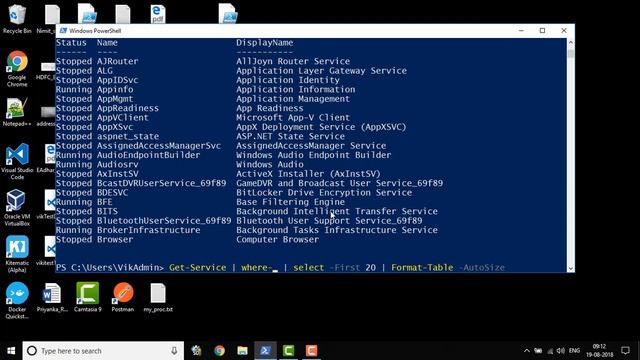Click the 'DisplayName' column header

click(x=264, y=42)
